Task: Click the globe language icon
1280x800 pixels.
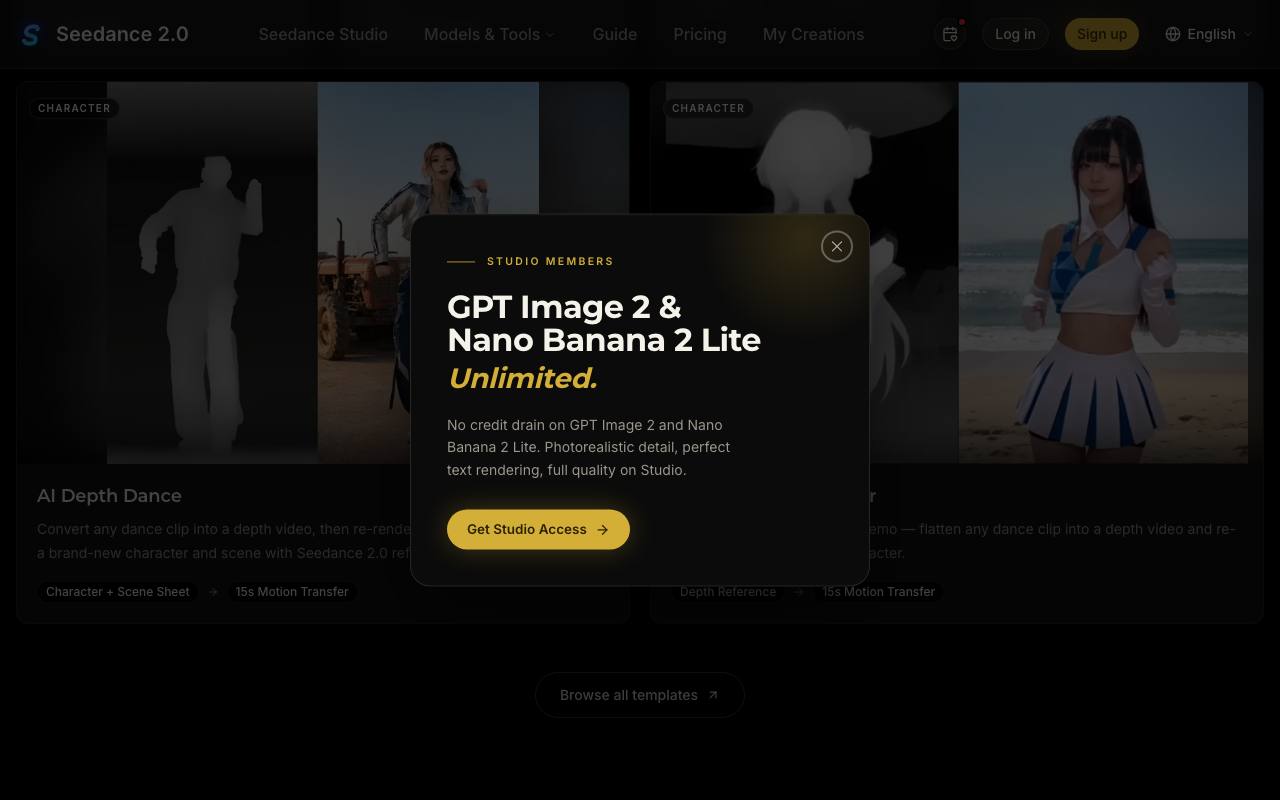Action: click(x=1173, y=34)
